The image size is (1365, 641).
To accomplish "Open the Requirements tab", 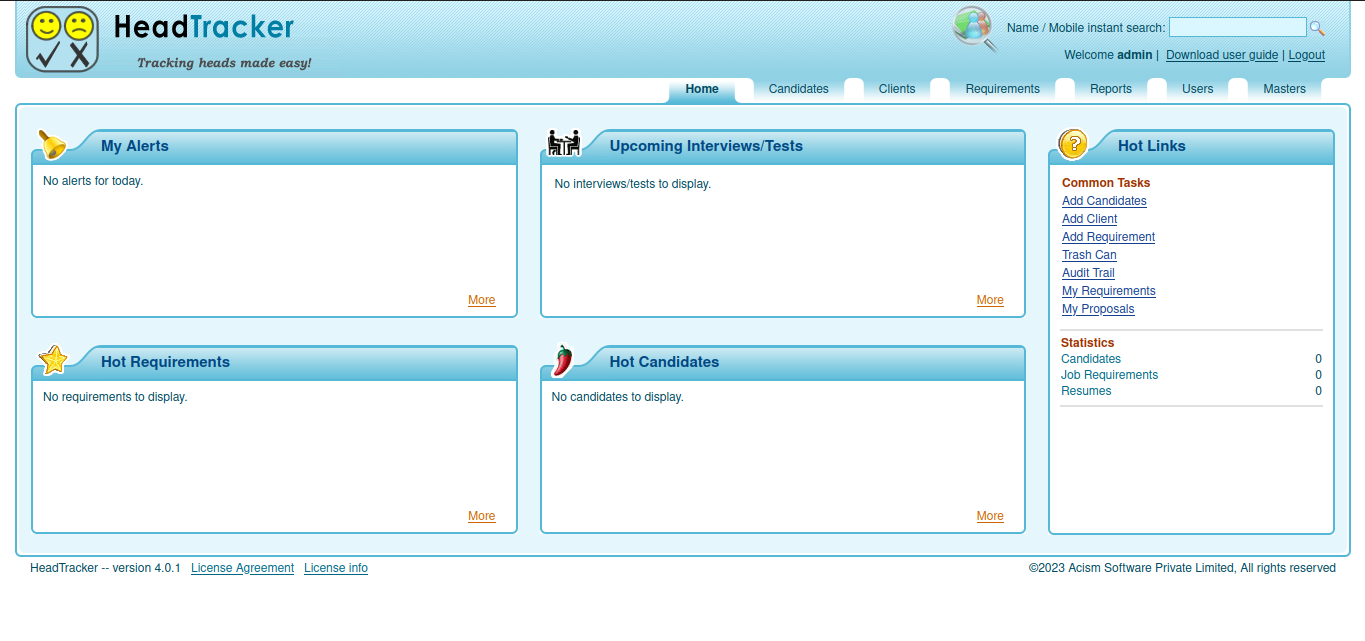I will (x=1002, y=89).
